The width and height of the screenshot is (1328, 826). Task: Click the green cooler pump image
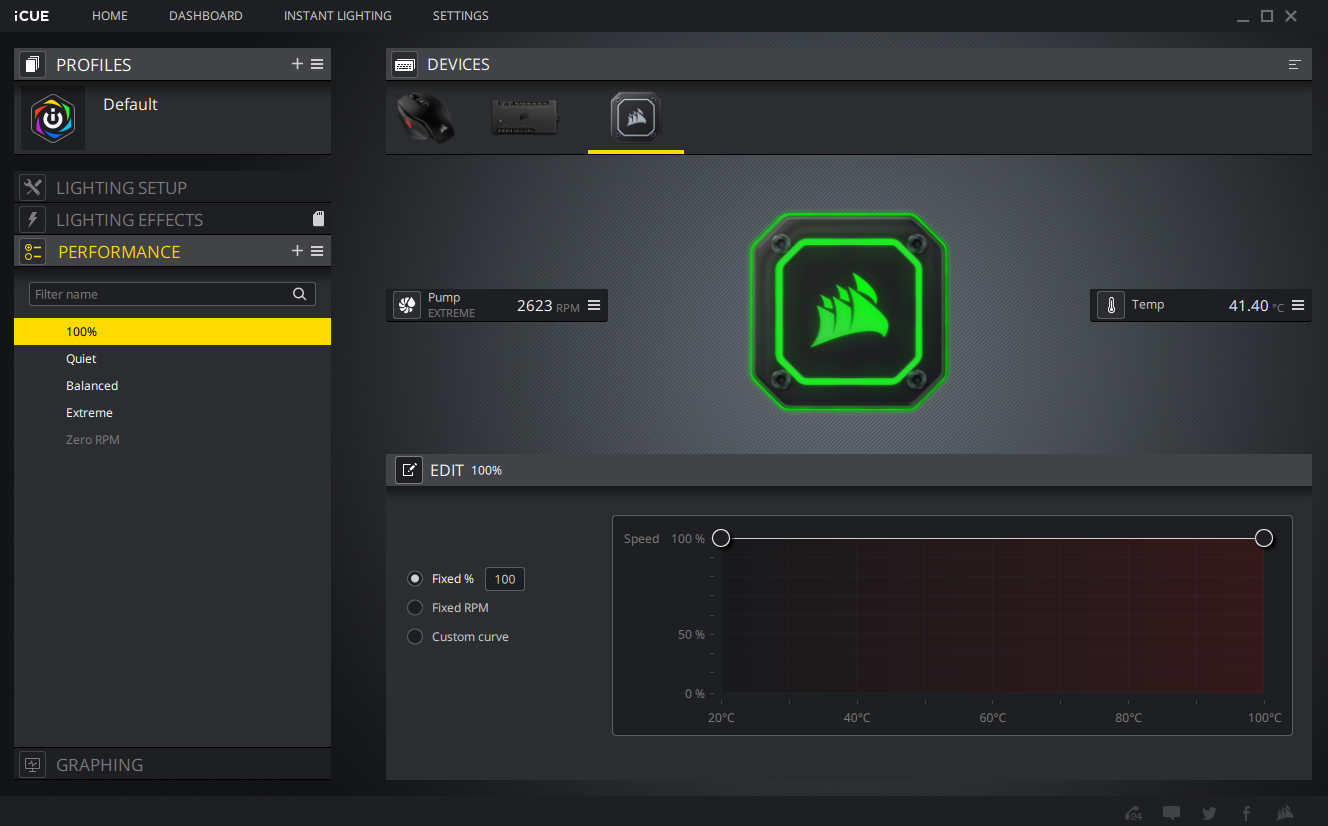[x=848, y=312]
